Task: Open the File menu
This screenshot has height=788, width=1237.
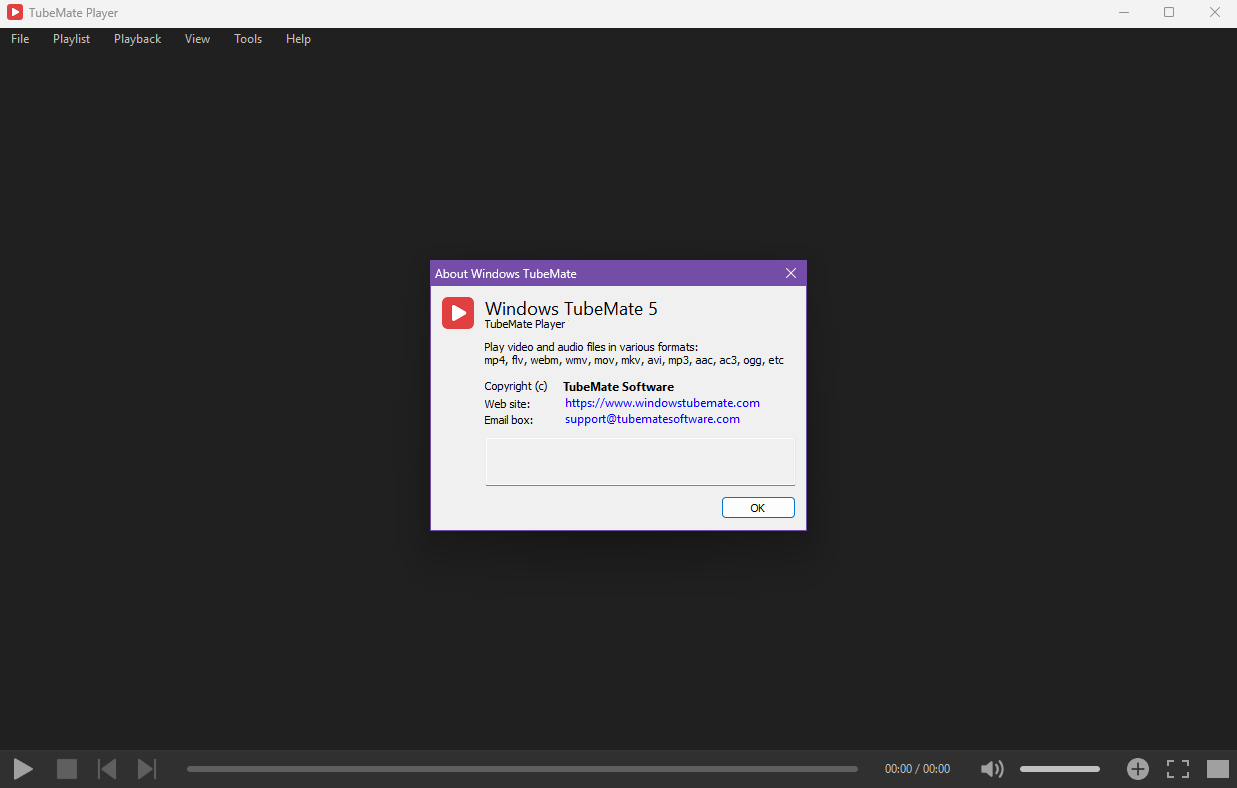Action: coord(20,39)
